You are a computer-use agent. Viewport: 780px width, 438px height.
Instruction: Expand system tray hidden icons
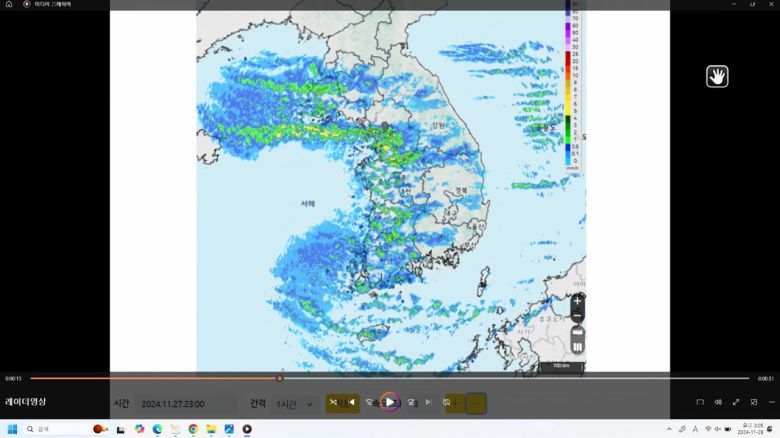tap(669, 429)
